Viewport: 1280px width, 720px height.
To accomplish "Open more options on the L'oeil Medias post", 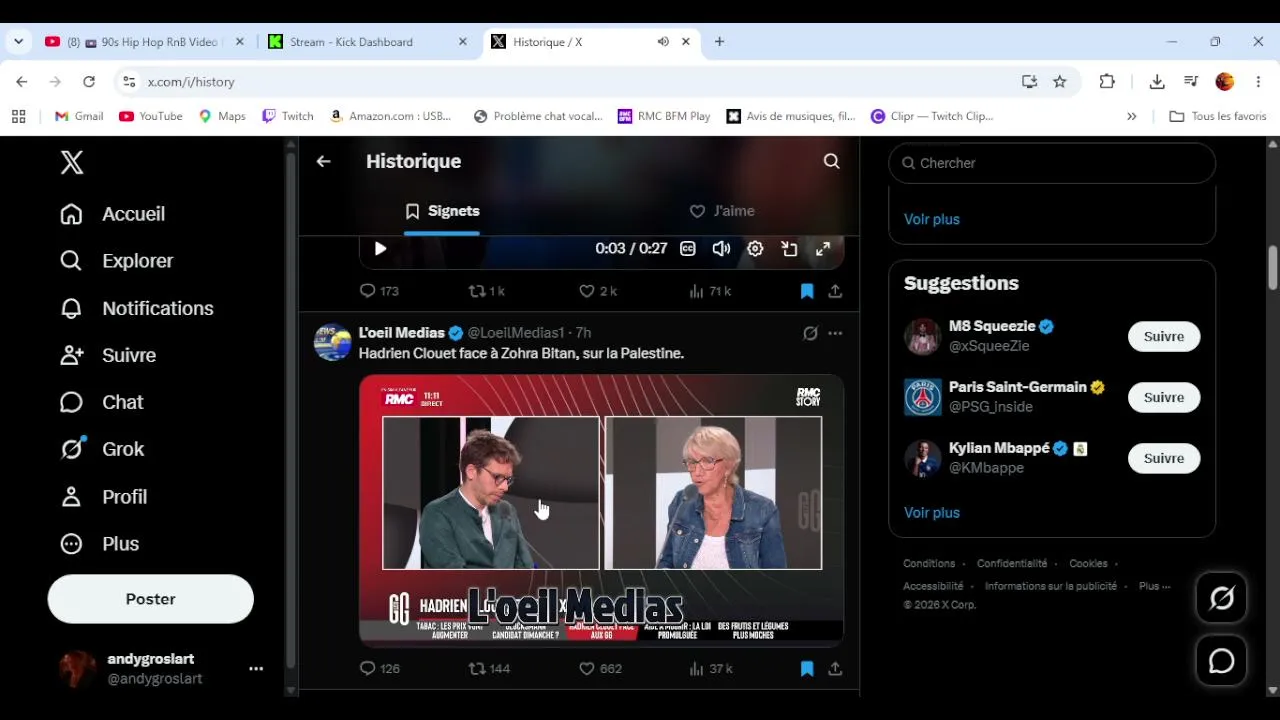I will (x=835, y=333).
